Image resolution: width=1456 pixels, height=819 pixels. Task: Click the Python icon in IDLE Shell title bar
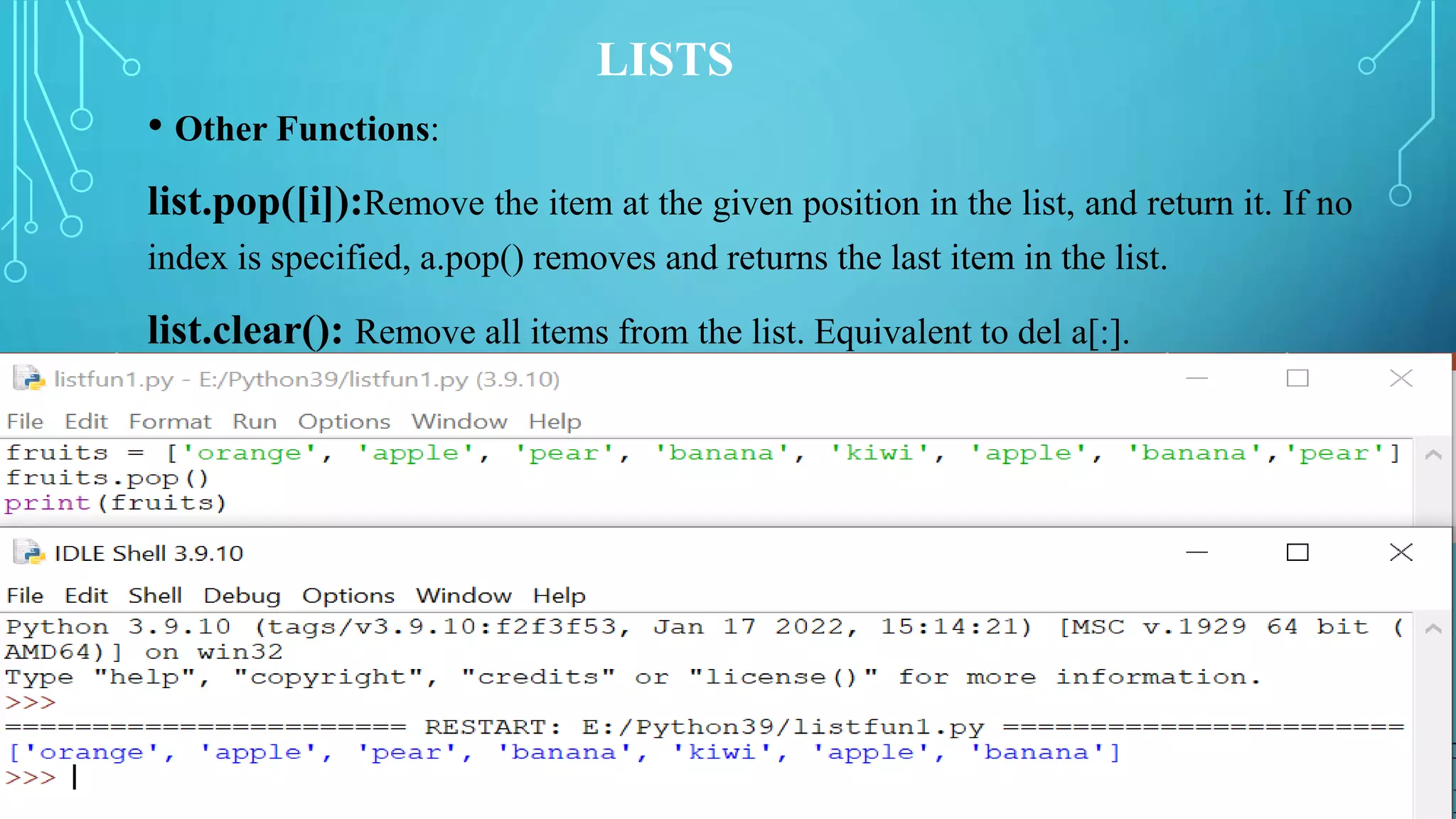pyautogui.click(x=29, y=552)
